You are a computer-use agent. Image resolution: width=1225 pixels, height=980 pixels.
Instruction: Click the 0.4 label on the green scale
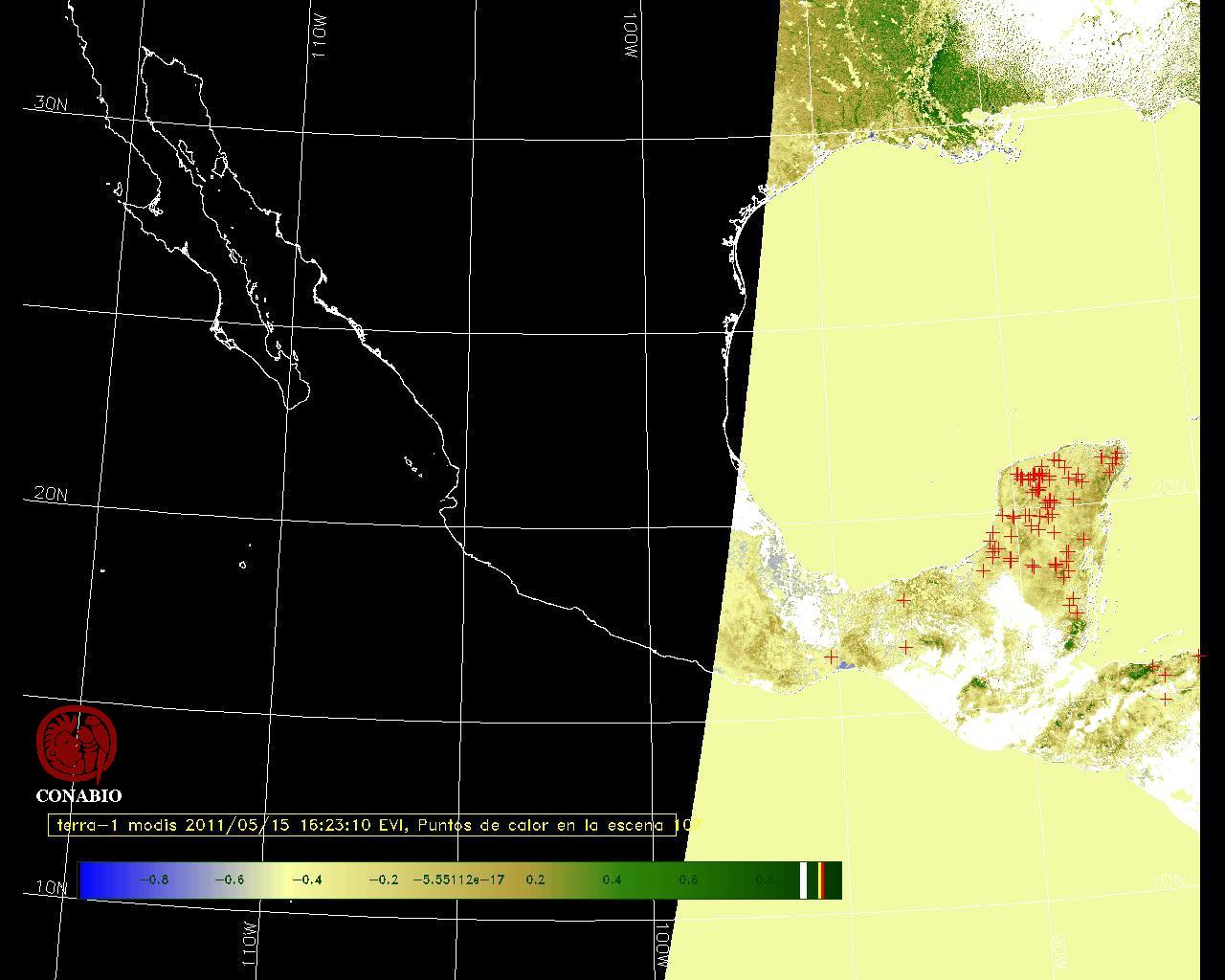[612, 880]
